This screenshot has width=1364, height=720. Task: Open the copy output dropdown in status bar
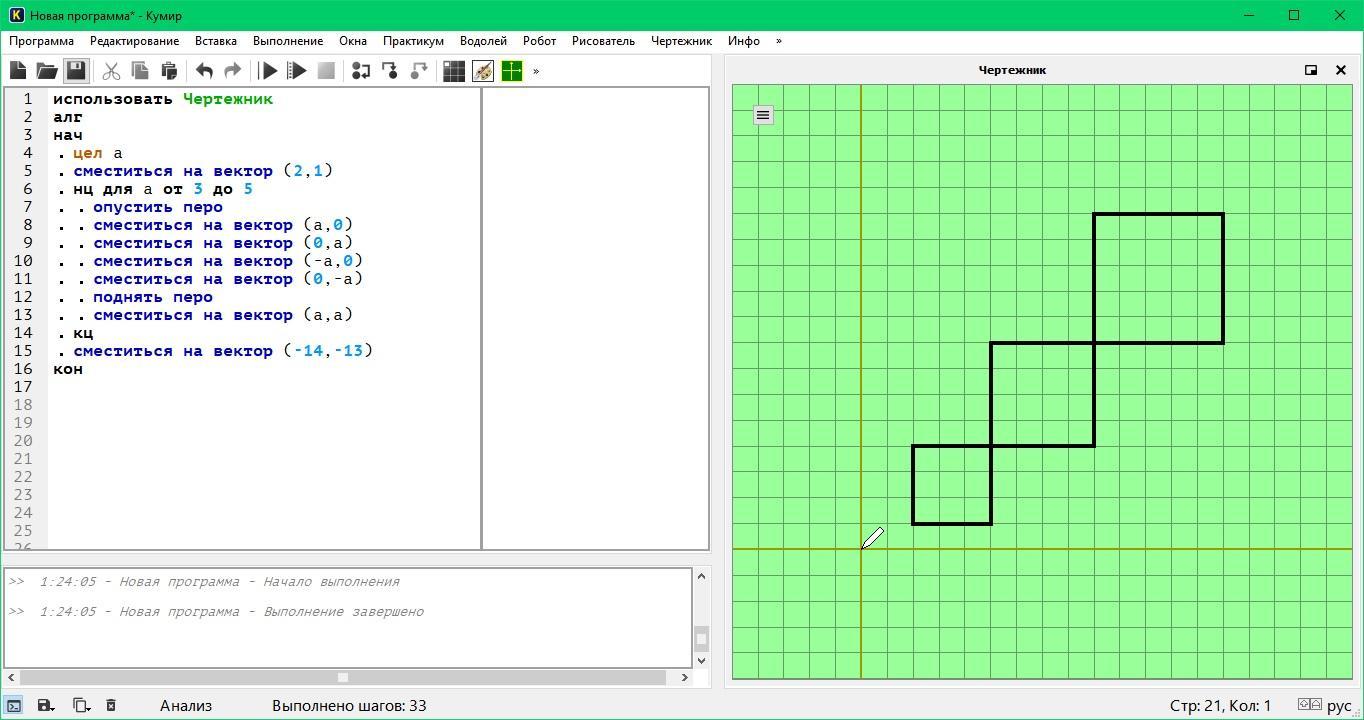point(81,705)
